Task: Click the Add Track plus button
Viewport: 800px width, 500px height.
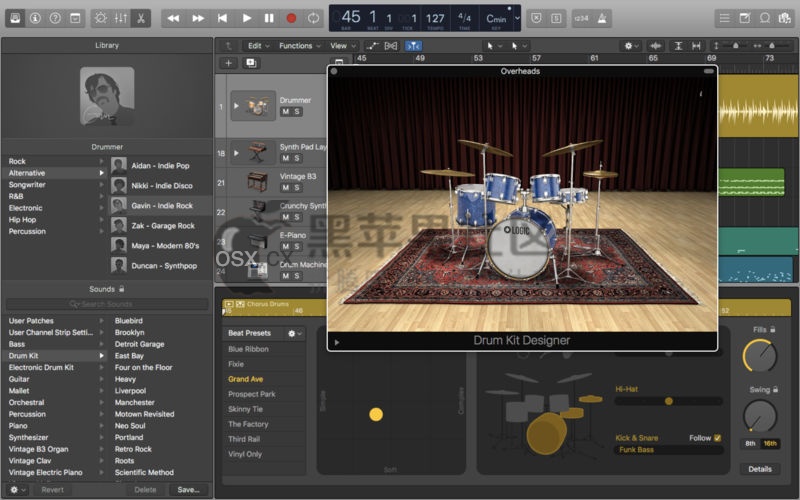Action: [228, 63]
